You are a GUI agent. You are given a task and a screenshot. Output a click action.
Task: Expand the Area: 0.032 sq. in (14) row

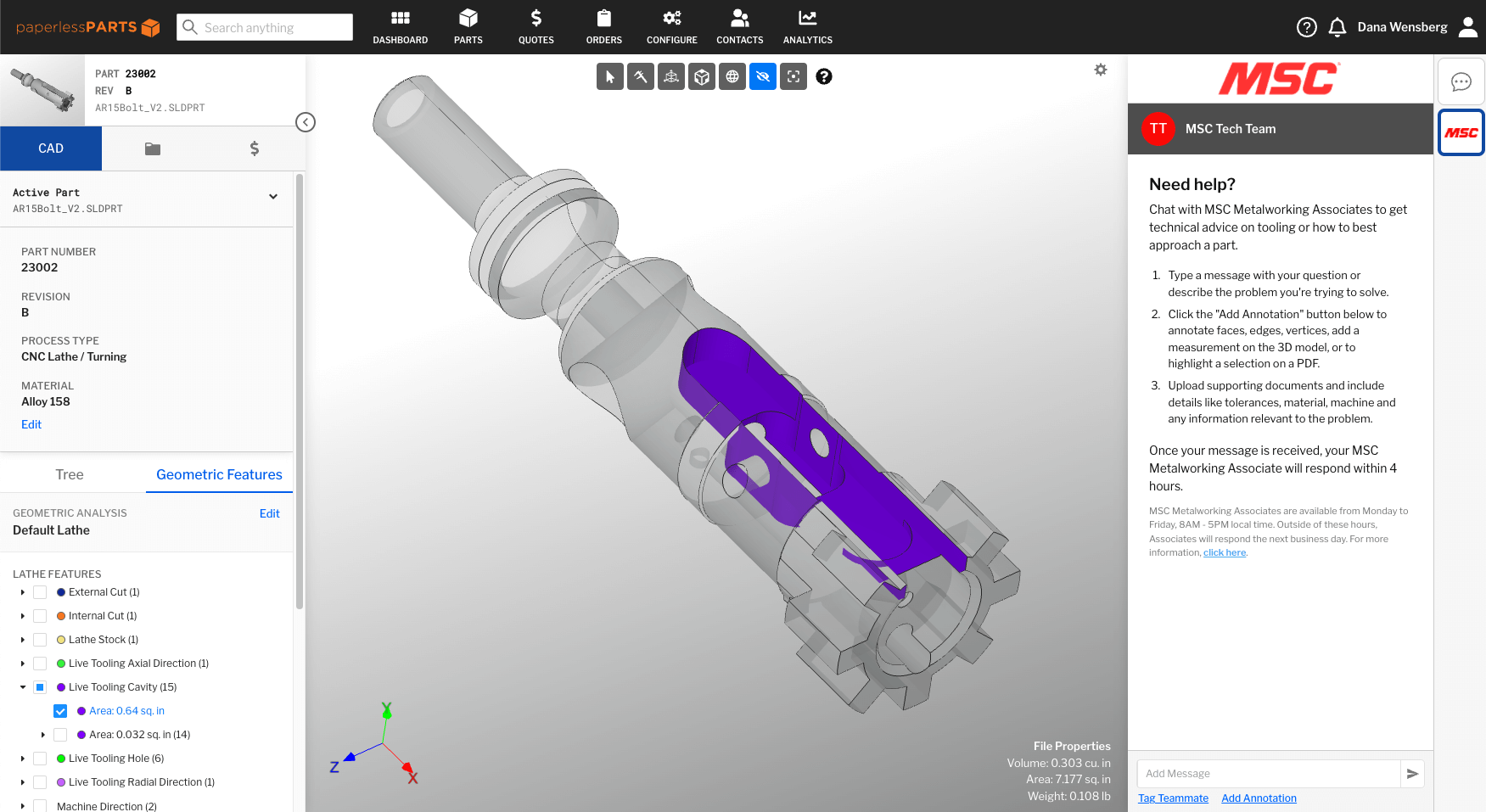coord(43,735)
